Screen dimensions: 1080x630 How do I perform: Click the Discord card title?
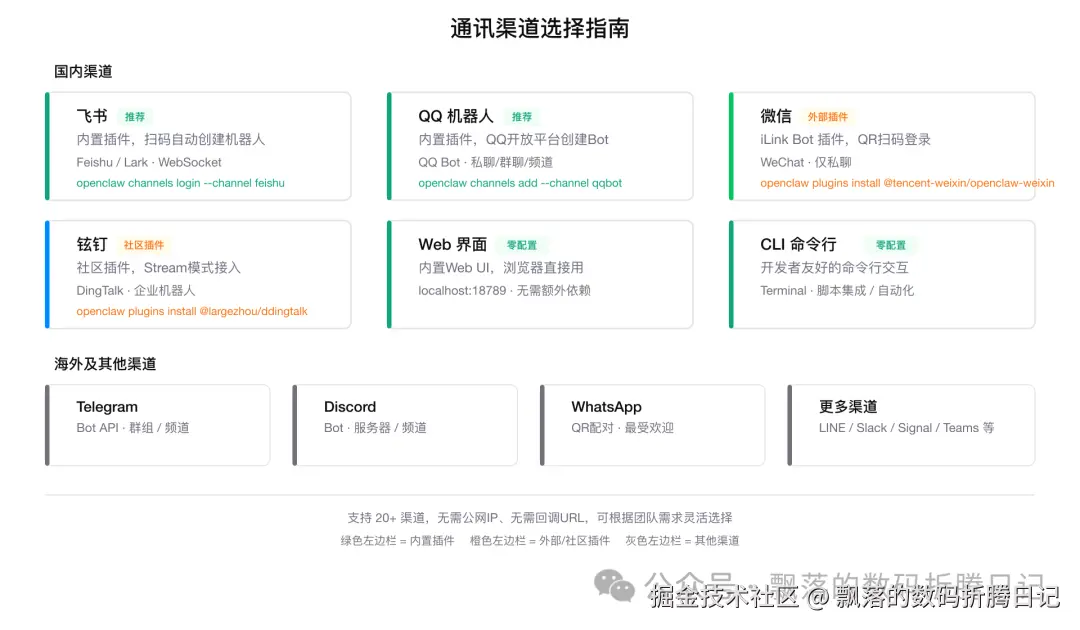[350, 407]
